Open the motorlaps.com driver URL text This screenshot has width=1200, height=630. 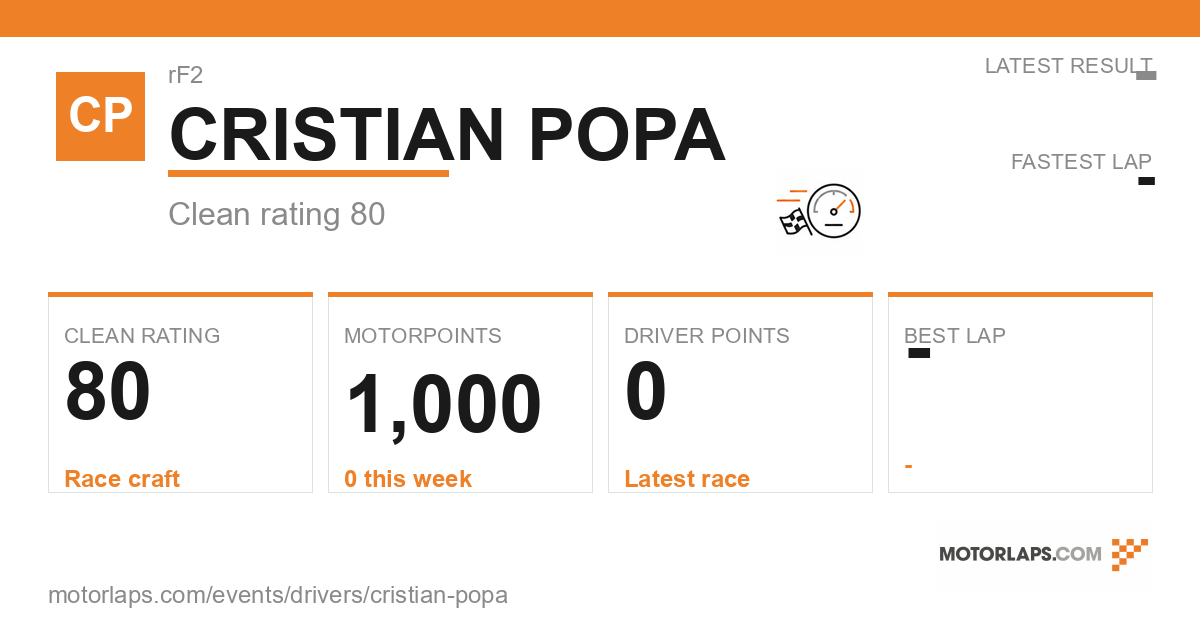pos(278,596)
